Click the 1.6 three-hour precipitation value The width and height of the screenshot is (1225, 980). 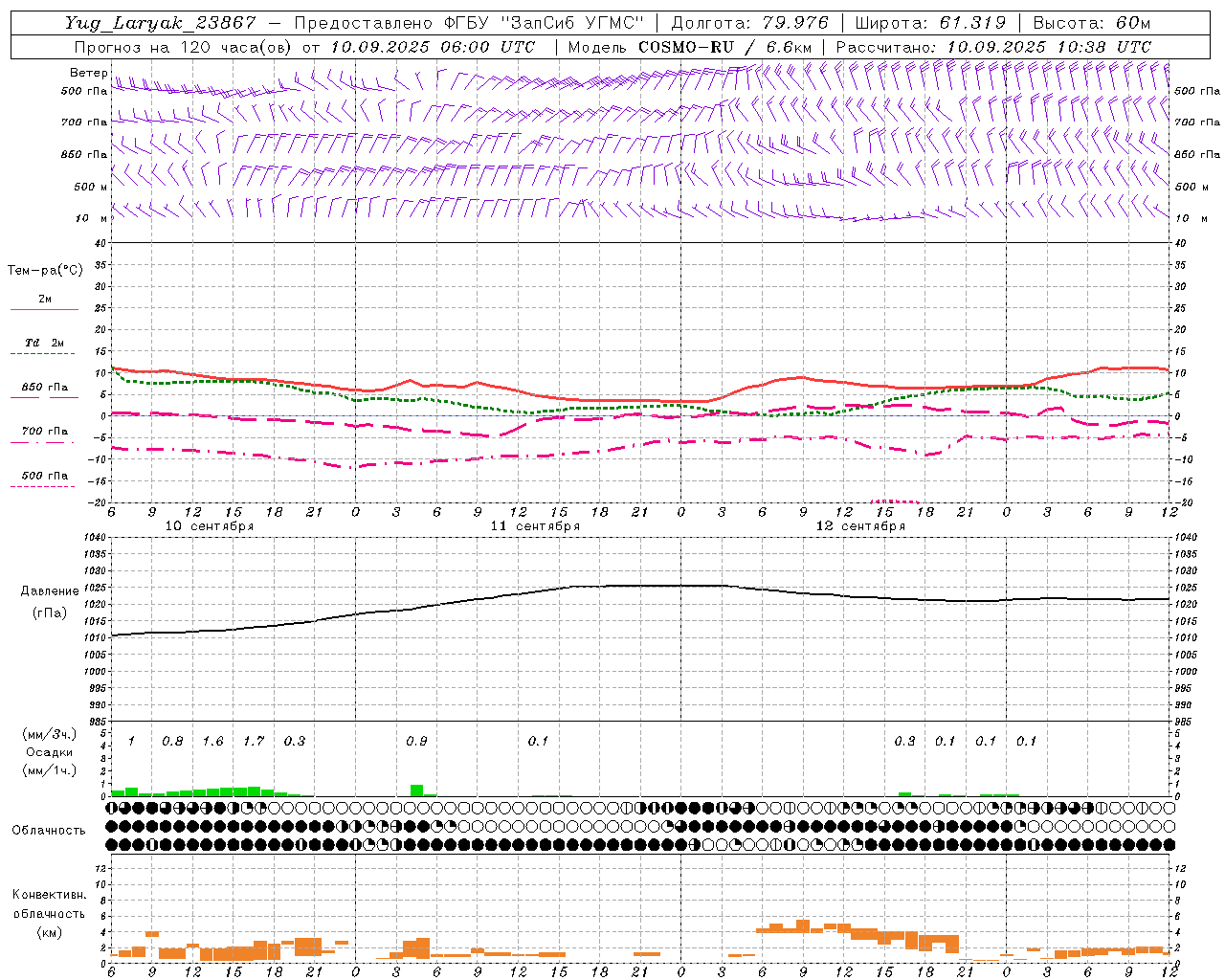click(212, 742)
